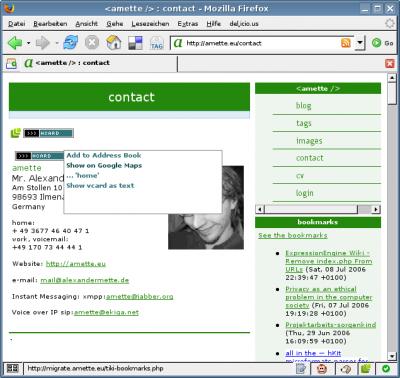Click the green Back arrow button
400x378 pixels.
click(x=15, y=43)
